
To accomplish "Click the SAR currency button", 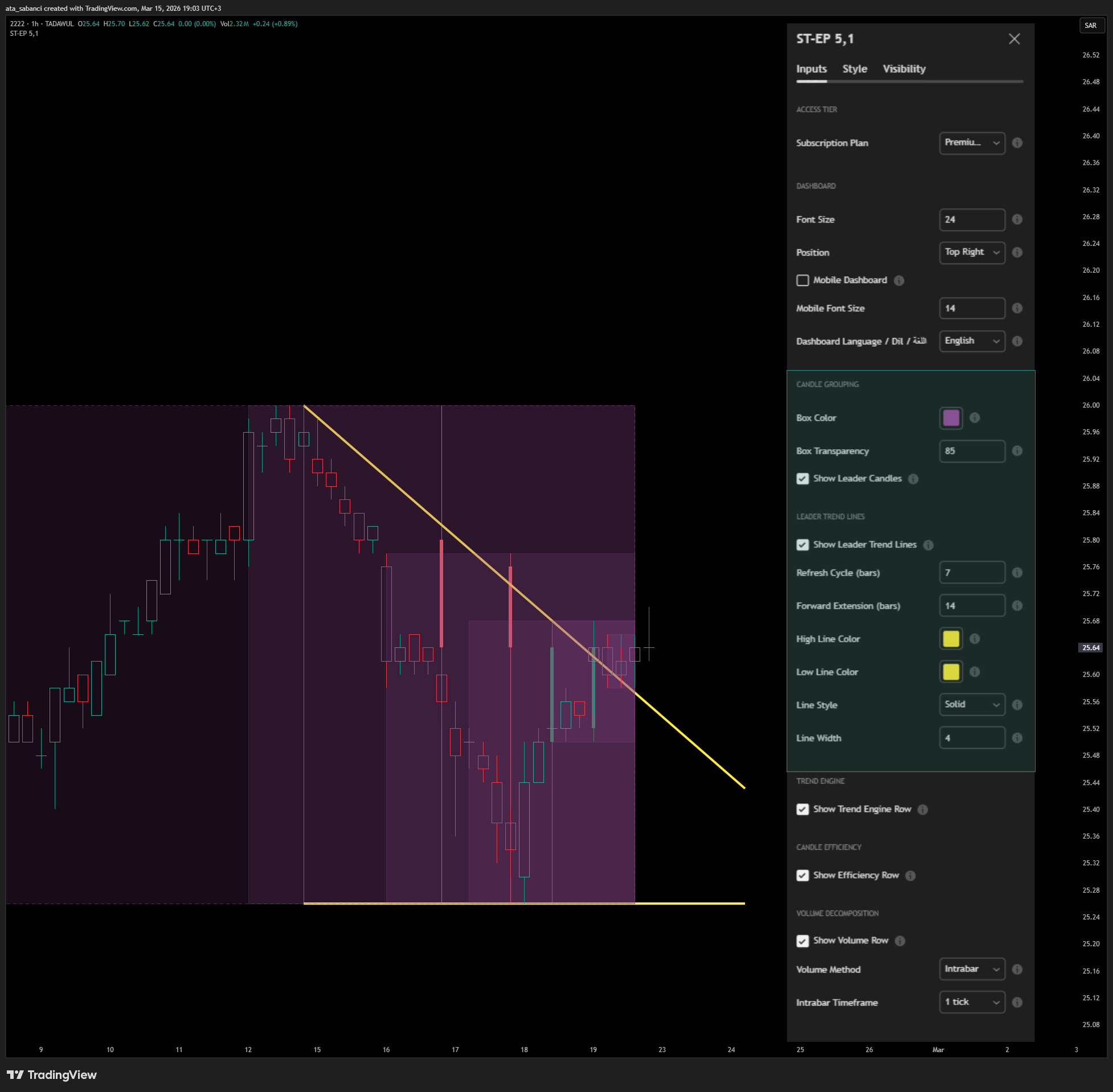I will point(1091,25).
